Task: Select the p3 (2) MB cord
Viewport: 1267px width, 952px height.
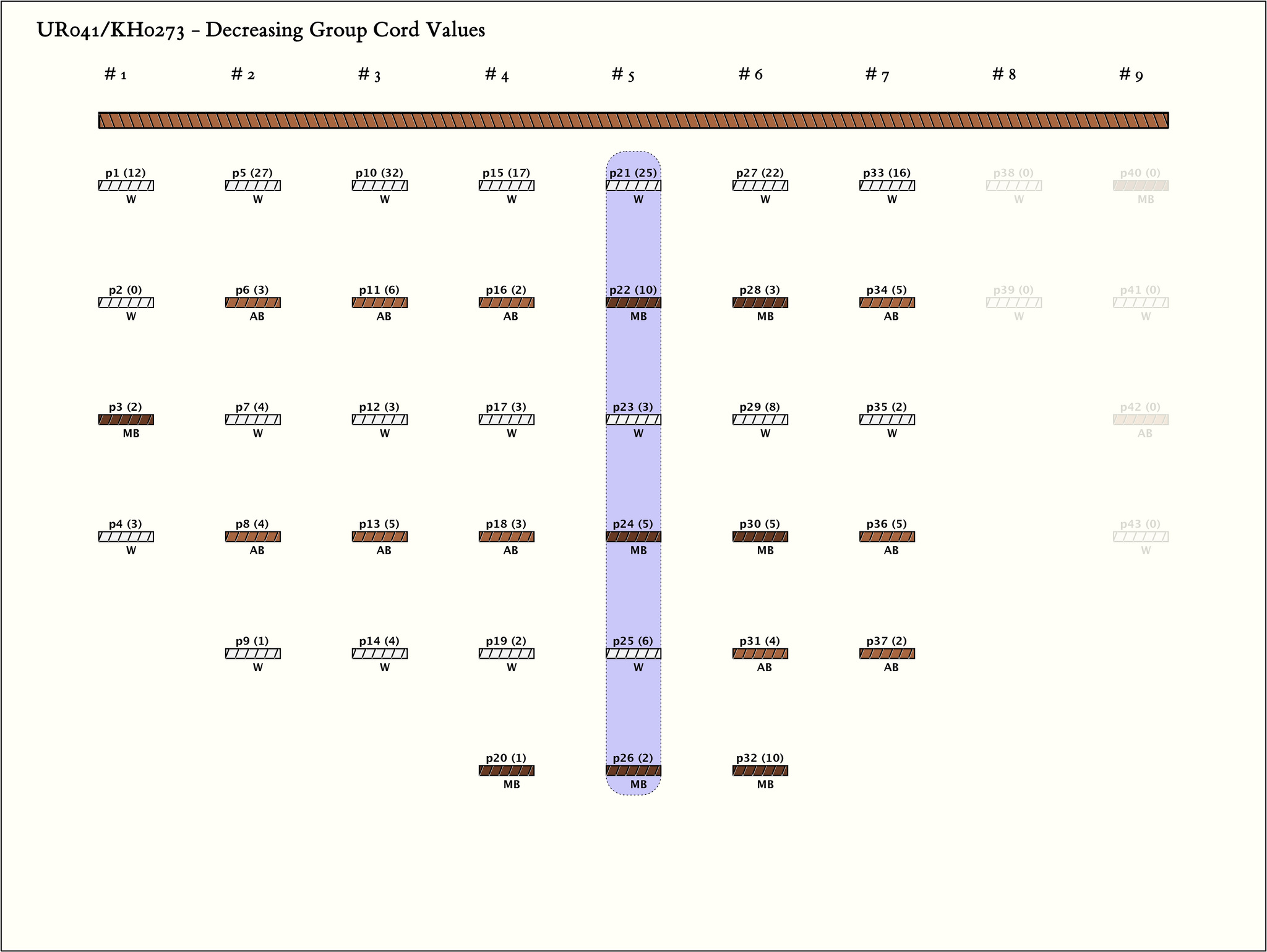Action: coord(126,419)
